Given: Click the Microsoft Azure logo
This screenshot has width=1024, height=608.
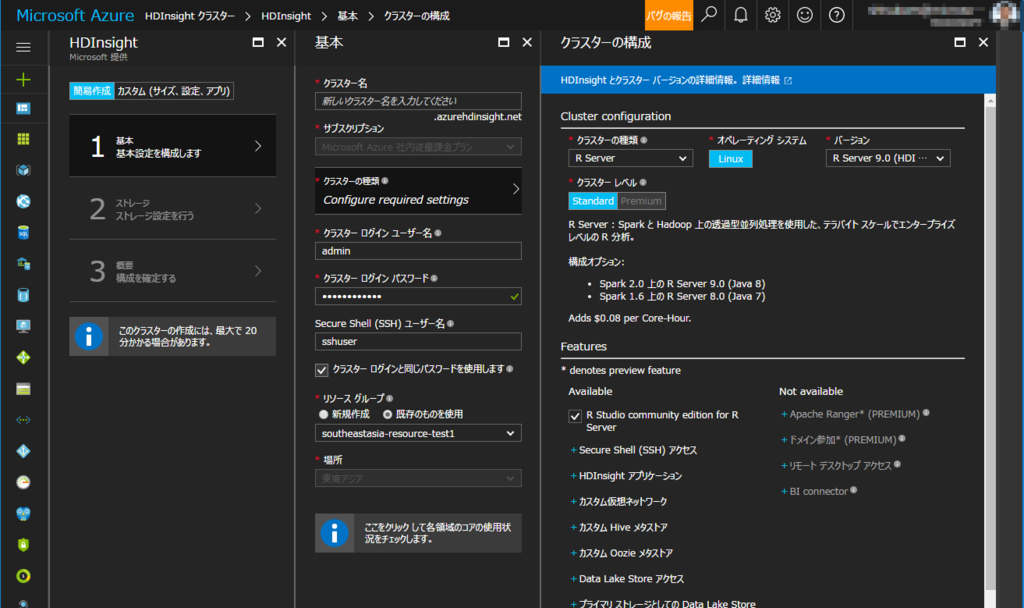Looking at the screenshot, I should [74, 15].
